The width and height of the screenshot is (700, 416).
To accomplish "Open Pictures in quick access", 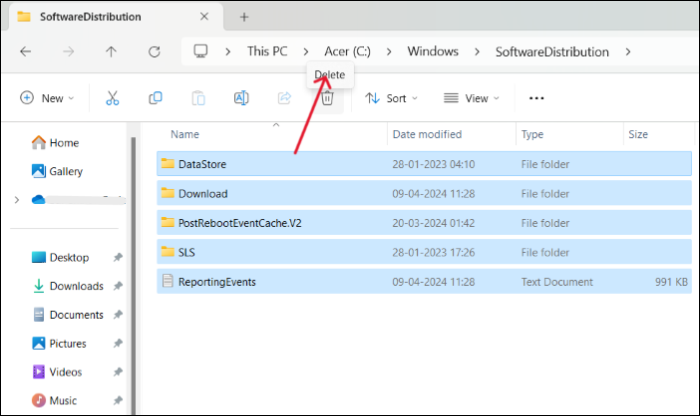I will coord(59,343).
